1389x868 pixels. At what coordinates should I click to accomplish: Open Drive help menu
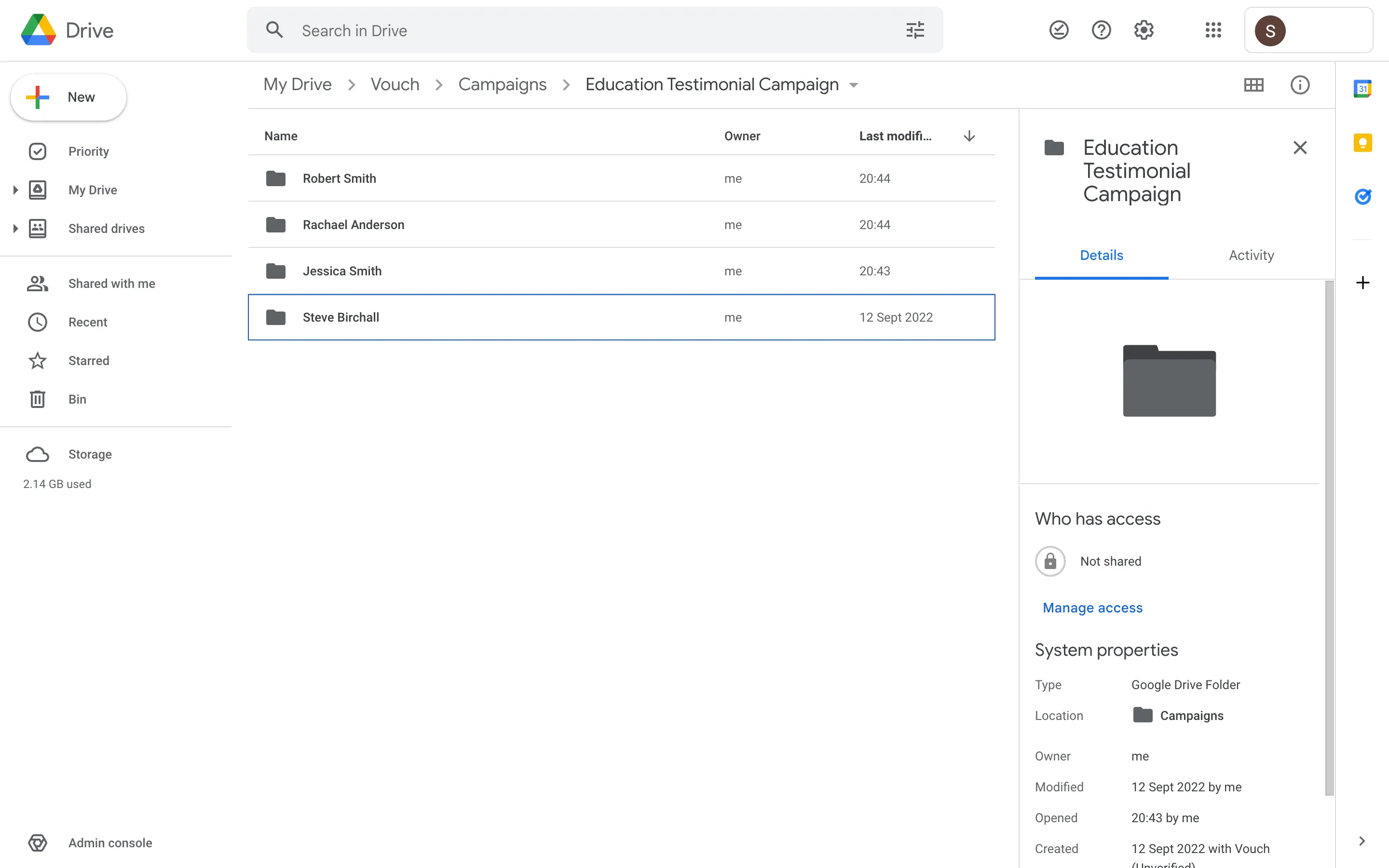[x=1101, y=29]
